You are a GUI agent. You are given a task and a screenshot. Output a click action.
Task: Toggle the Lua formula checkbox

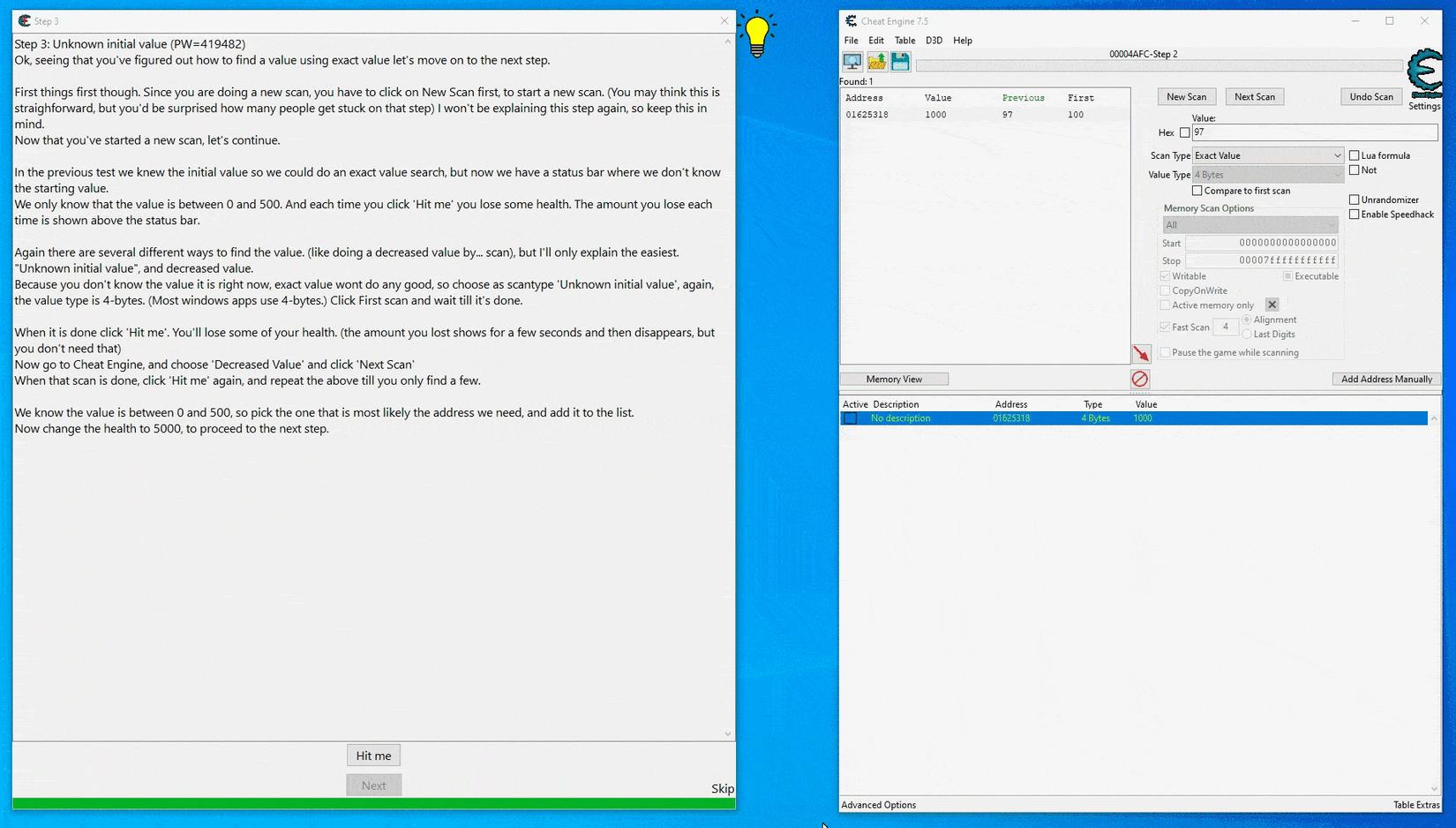(1354, 155)
